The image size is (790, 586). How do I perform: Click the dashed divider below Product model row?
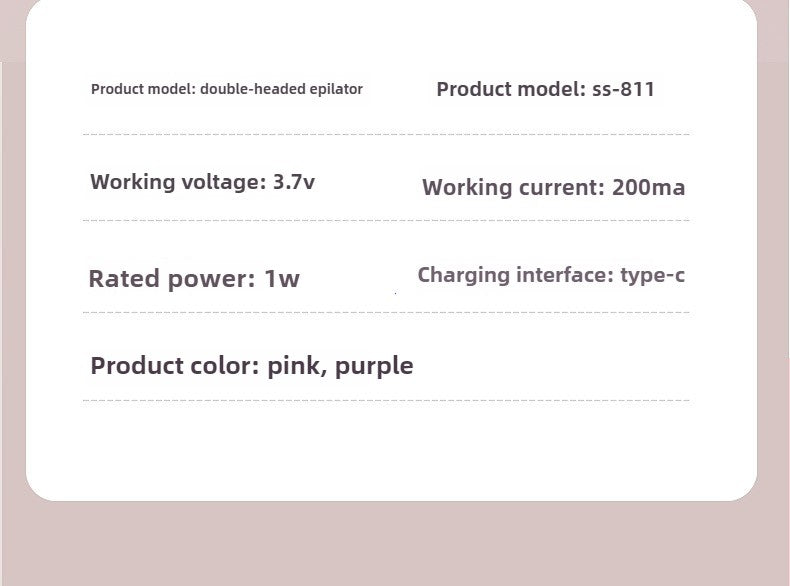(386, 133)
